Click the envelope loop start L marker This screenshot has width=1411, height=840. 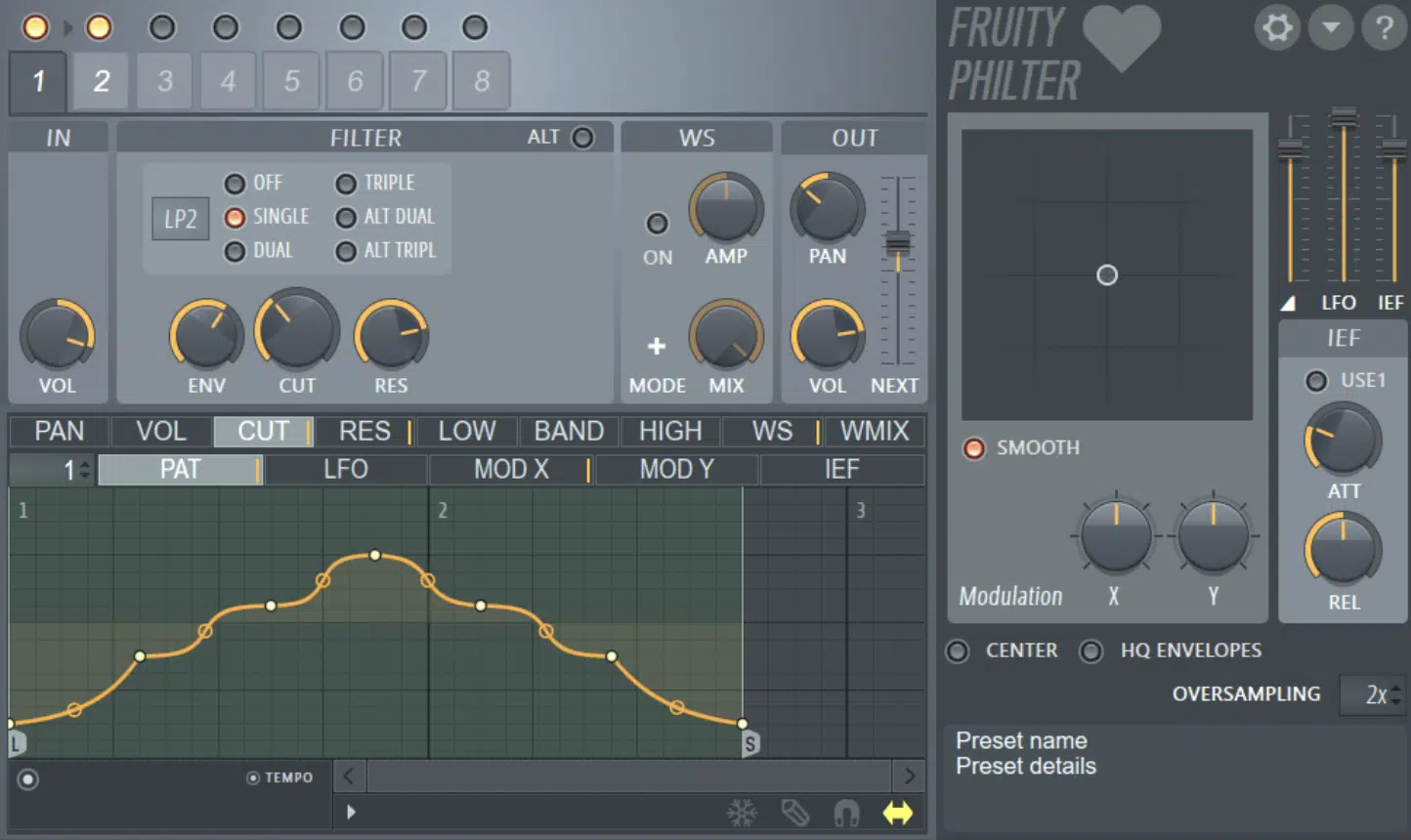pos(16,744)
